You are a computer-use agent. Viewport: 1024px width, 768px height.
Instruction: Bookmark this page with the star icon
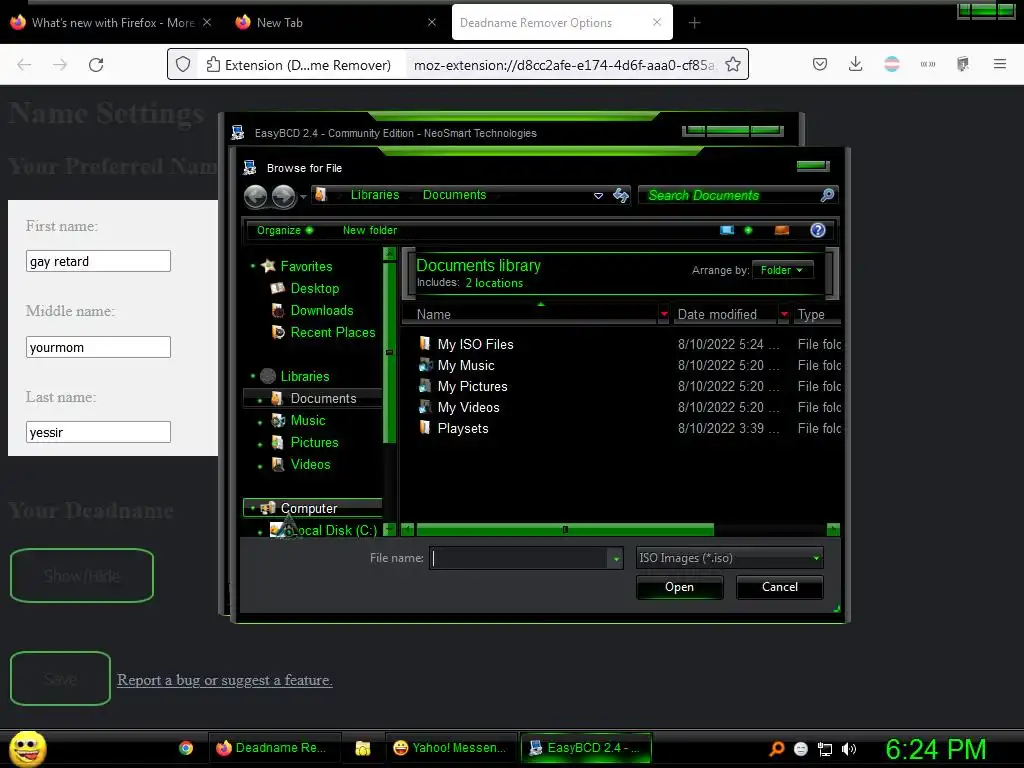pos(733,65)
